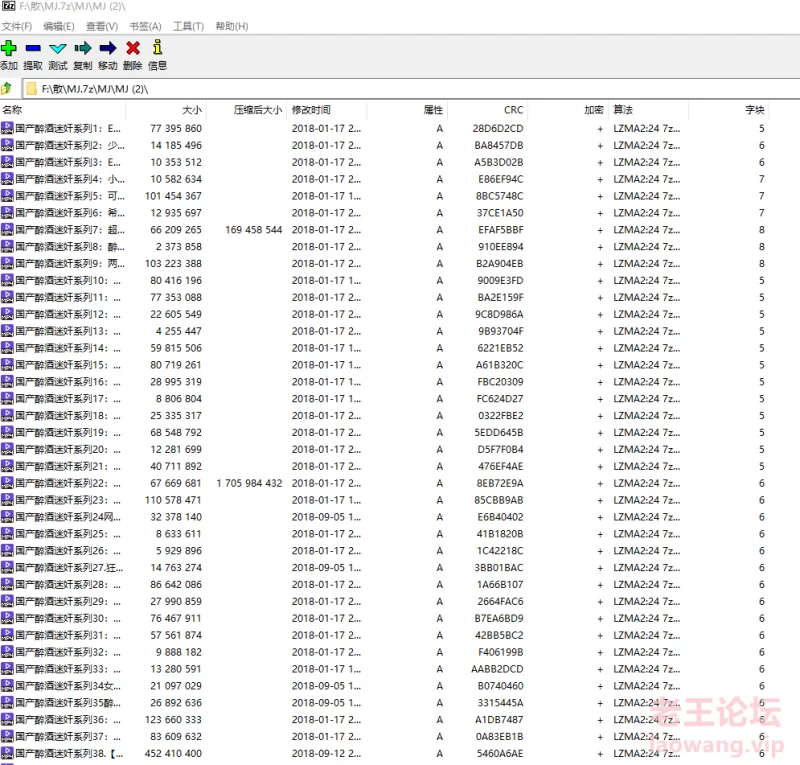The height and width of the screenshot is (765, 800).
Task: Sort list by 大小 column header
Action: 191,110
